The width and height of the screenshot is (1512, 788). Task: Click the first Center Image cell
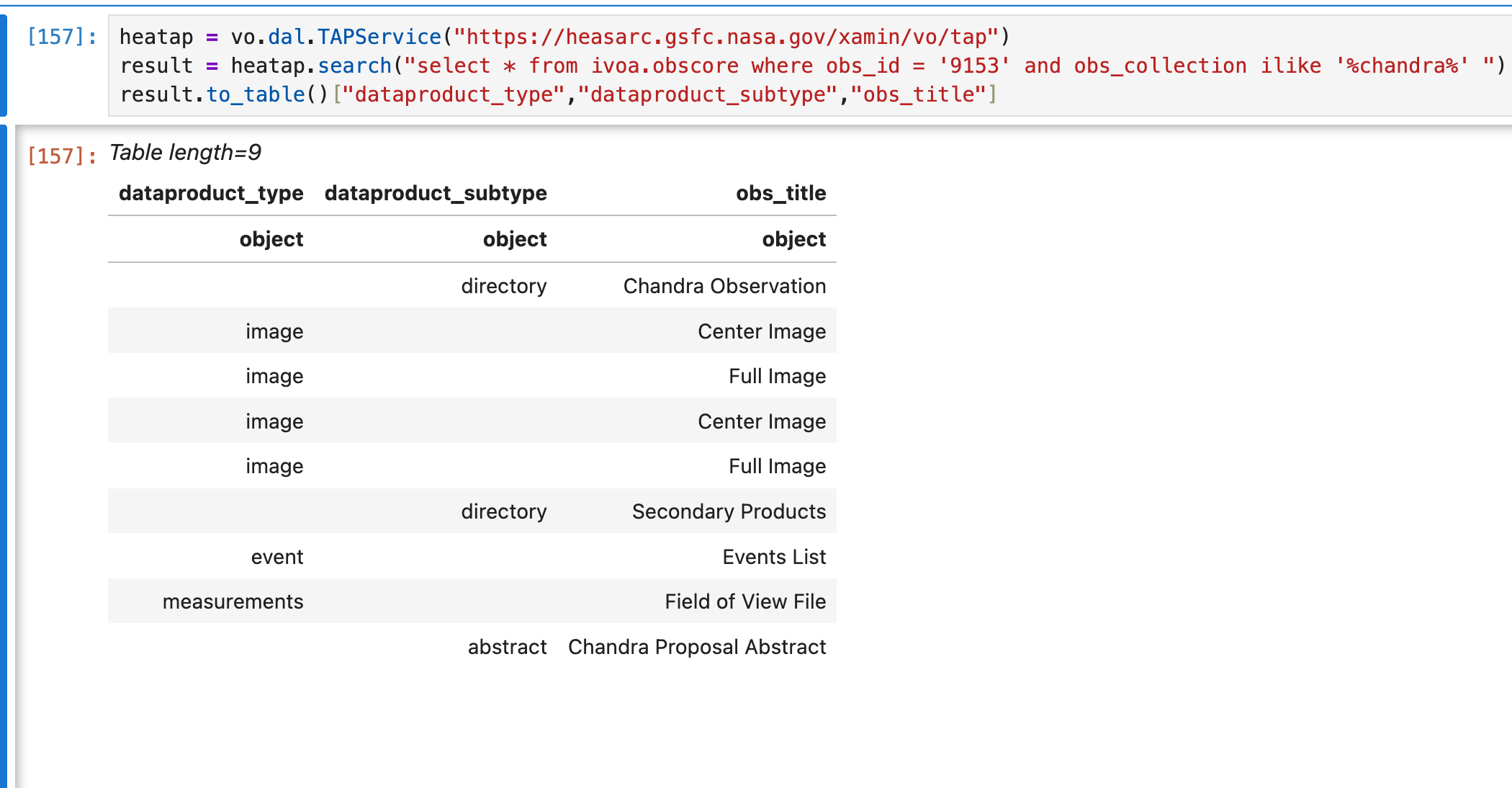[762, 331]
